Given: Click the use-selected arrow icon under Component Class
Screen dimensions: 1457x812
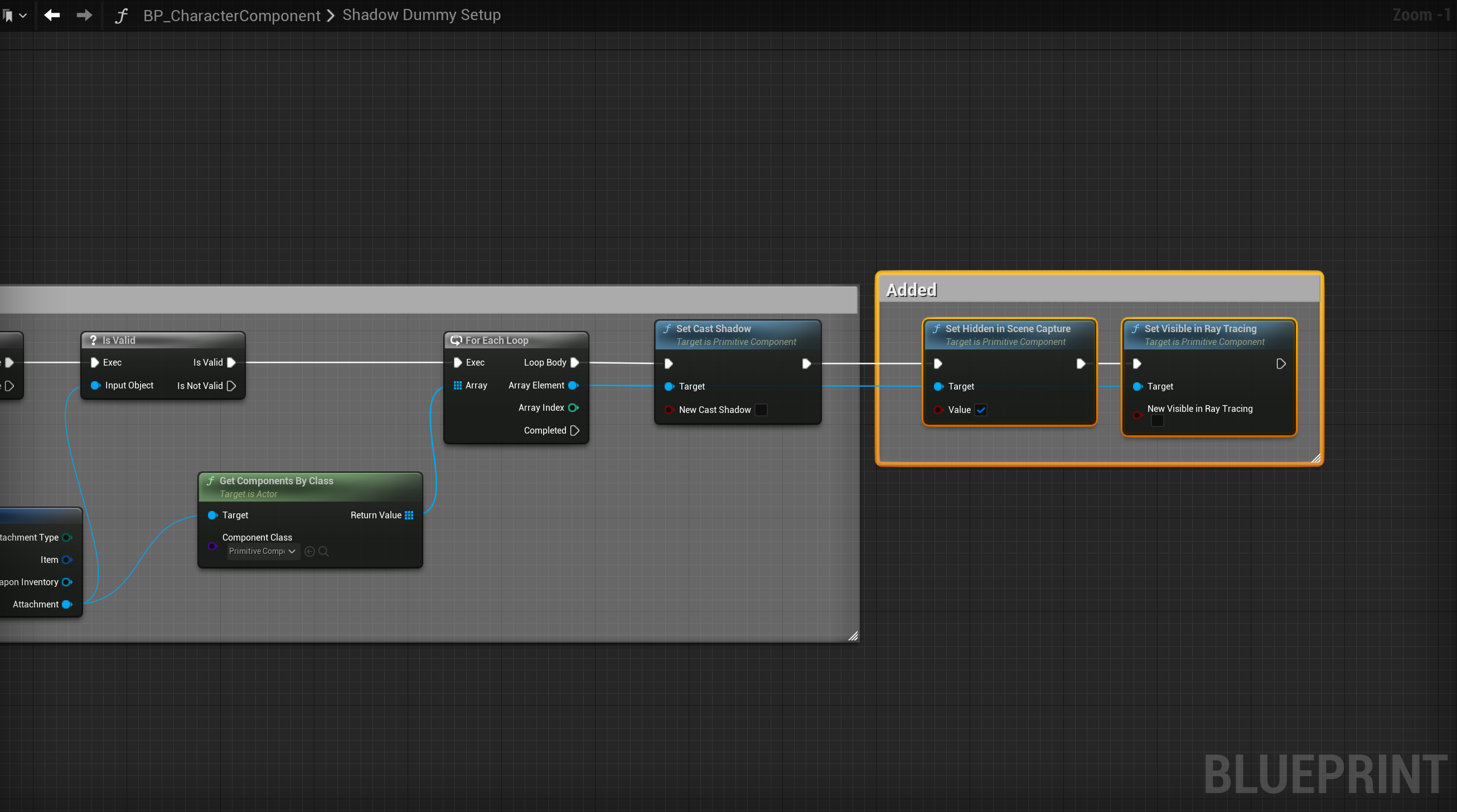Looking at the screenshot, I should (309, 551).
